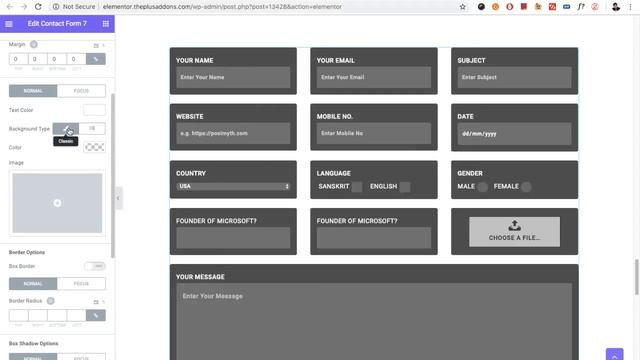Image resolution: width=640 pixels, height=360 pixels.
Task: Choose Classic background type brush icon
Action: click(66, 129)
